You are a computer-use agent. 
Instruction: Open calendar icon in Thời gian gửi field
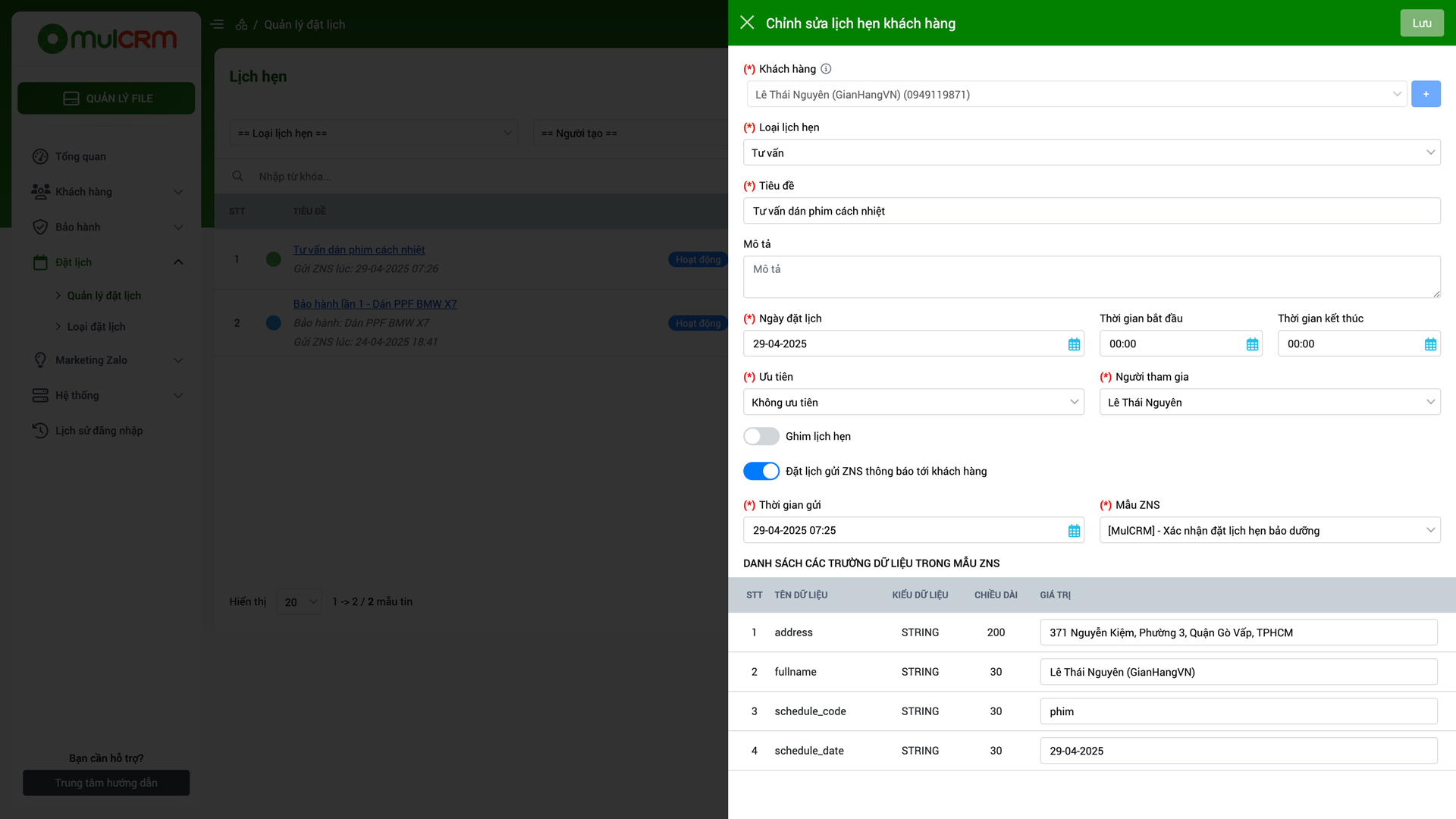1074,531
